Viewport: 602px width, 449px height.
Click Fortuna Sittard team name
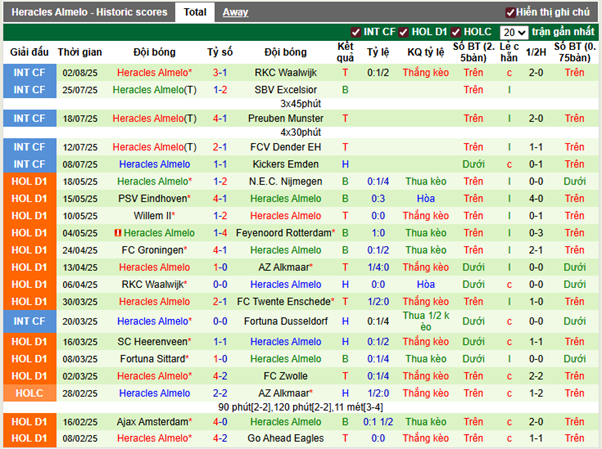pos(153,359)
